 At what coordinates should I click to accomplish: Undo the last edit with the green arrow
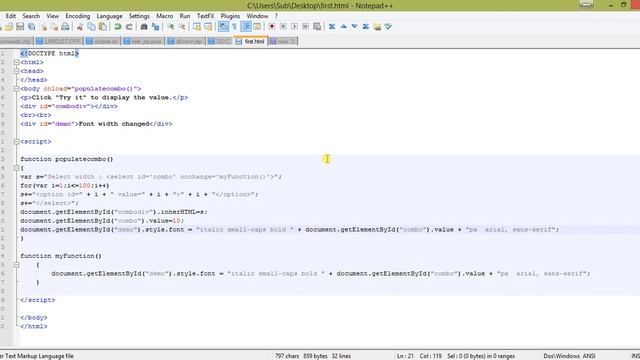point(118,27)
